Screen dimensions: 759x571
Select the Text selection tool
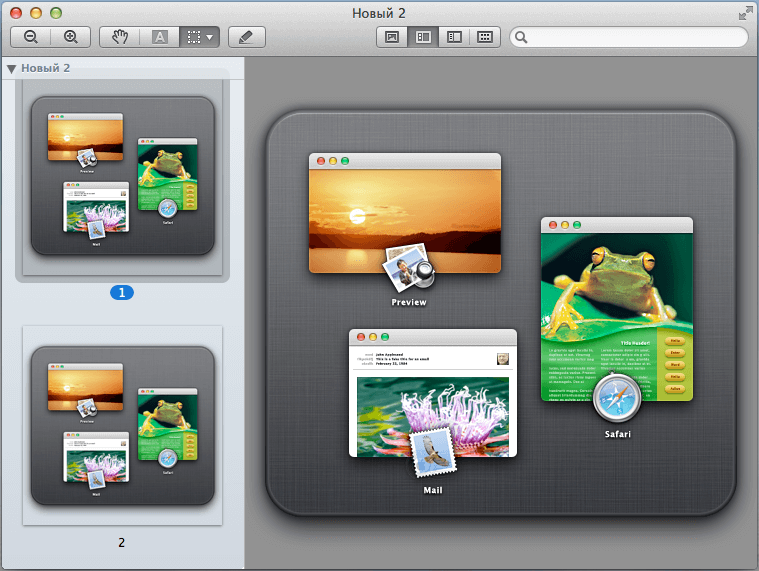click(160, 37)
